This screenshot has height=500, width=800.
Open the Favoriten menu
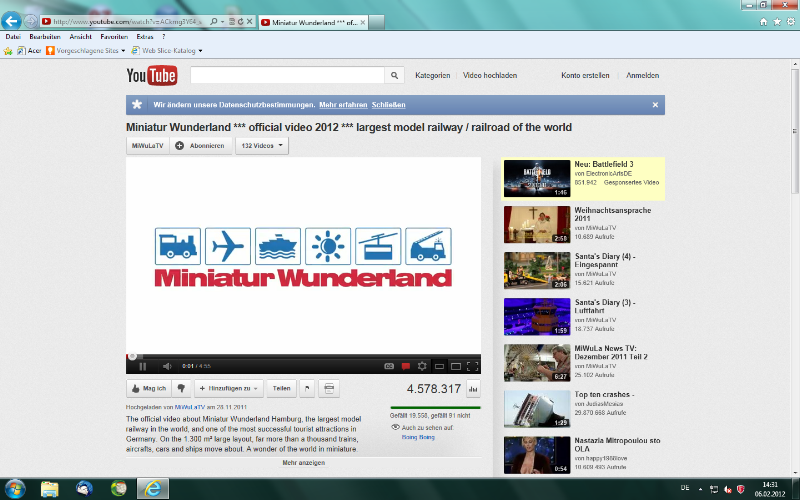[x=114, y=36]
